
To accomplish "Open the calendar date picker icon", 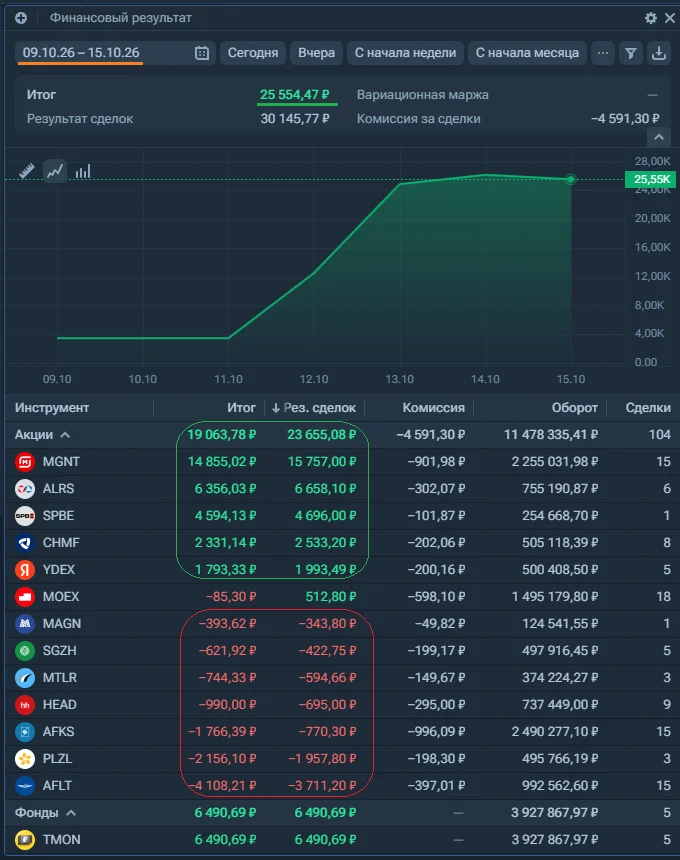I will coord(202,53).
